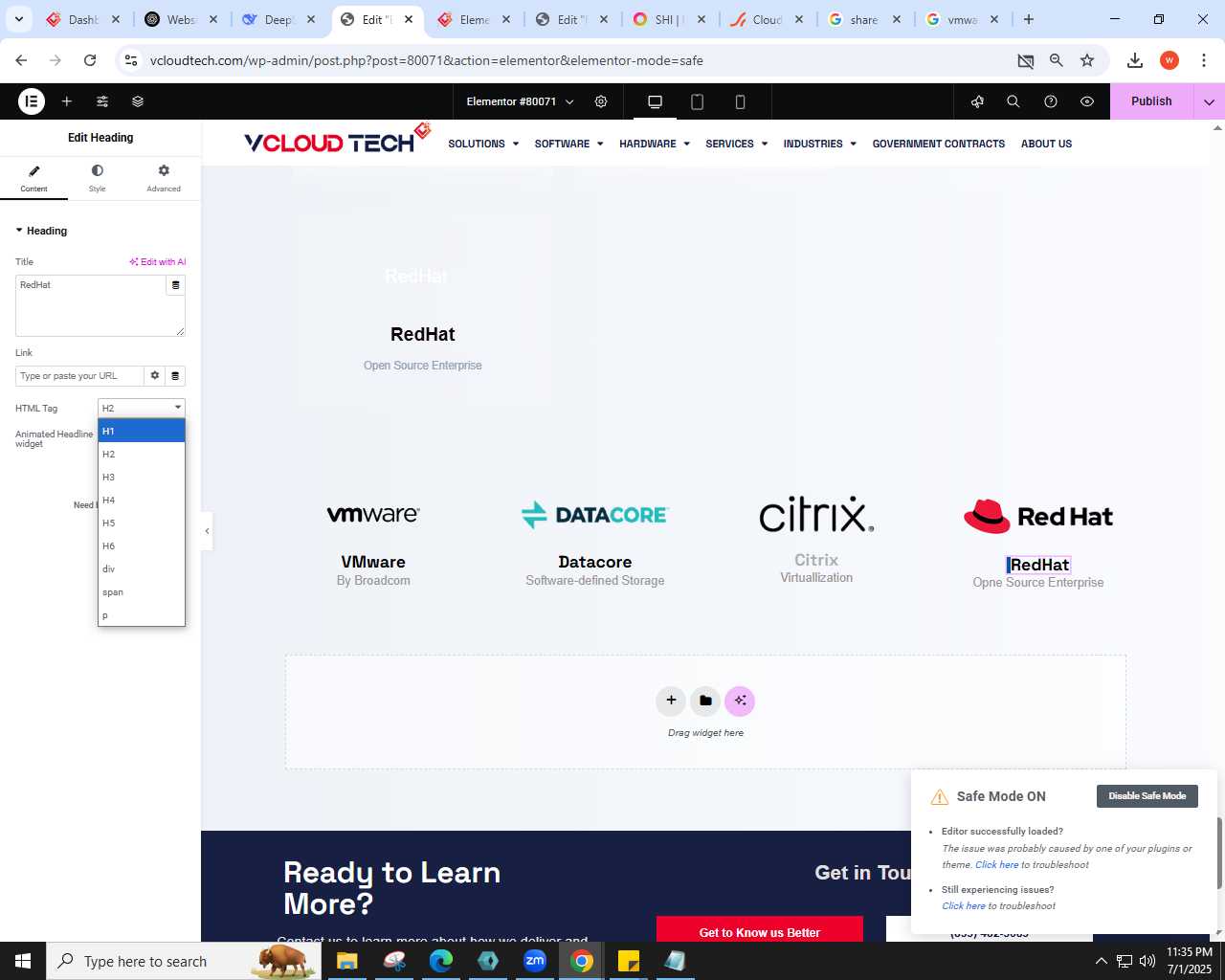Collapse the editor panel handle
Viewport: 1225px width, 980px height.
coord(207,531)
